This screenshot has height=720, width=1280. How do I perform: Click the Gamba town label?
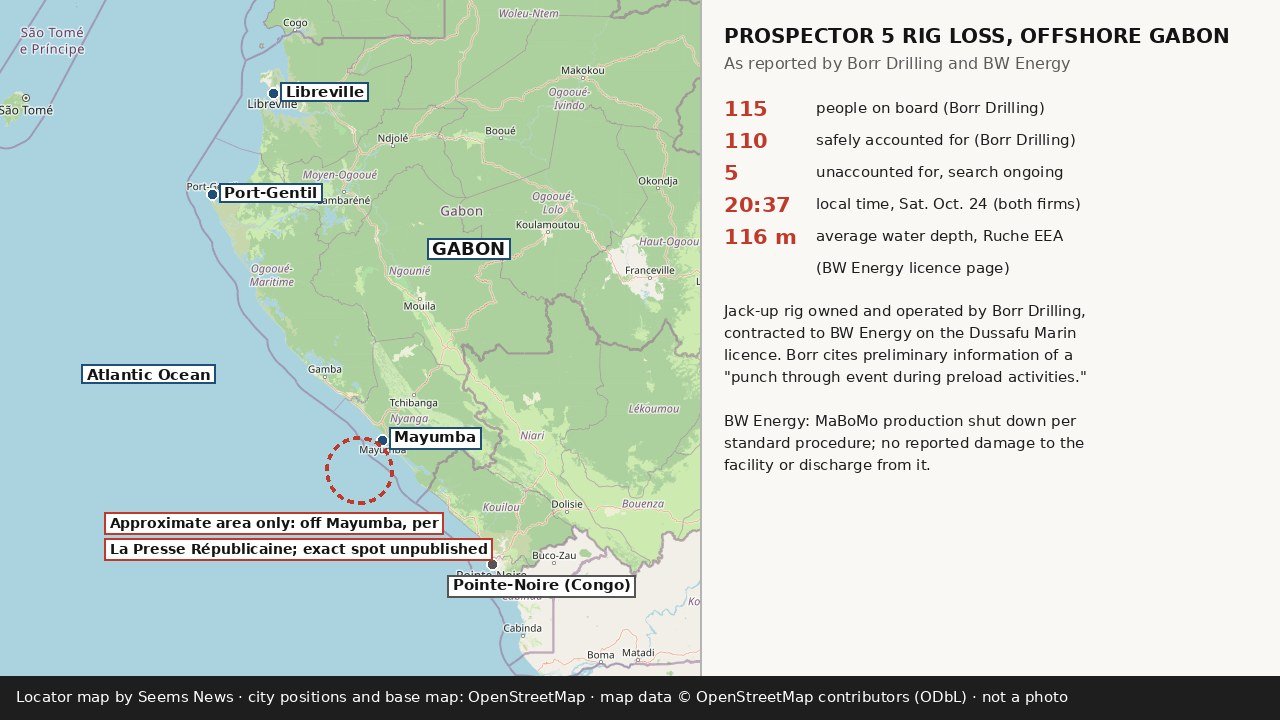tap(325, 369)
